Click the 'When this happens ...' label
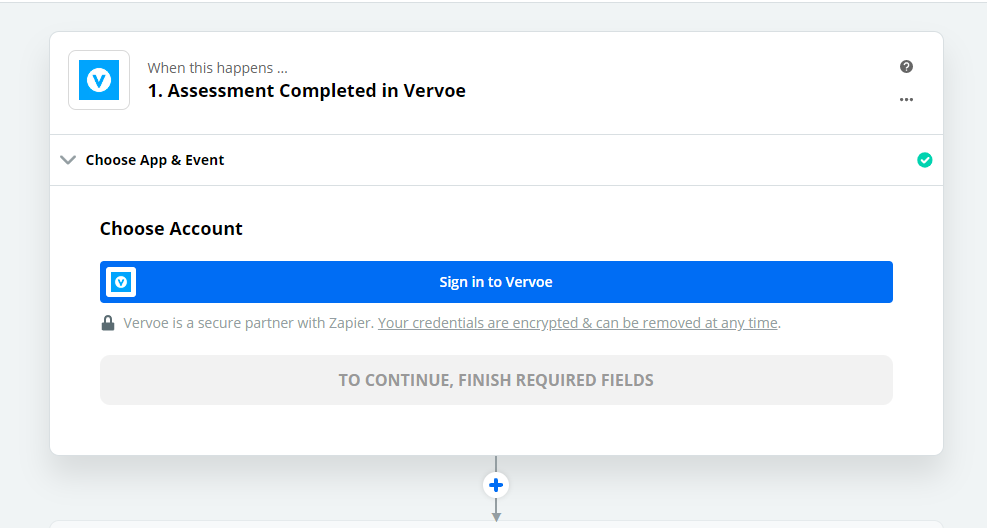This screenshot has width=987, height=528. click(x=218, y=68)
